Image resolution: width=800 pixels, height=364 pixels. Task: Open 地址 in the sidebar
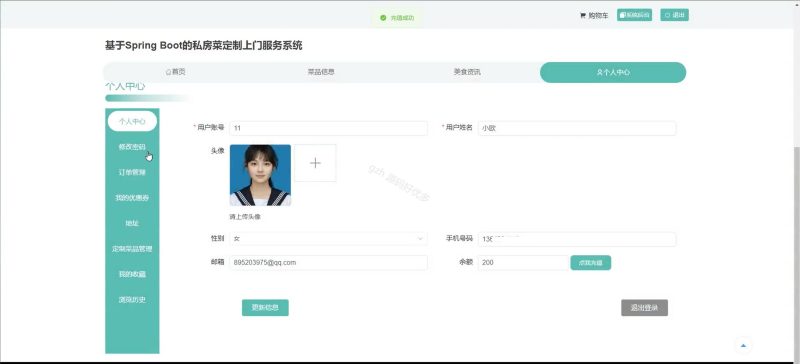point(132,223)
